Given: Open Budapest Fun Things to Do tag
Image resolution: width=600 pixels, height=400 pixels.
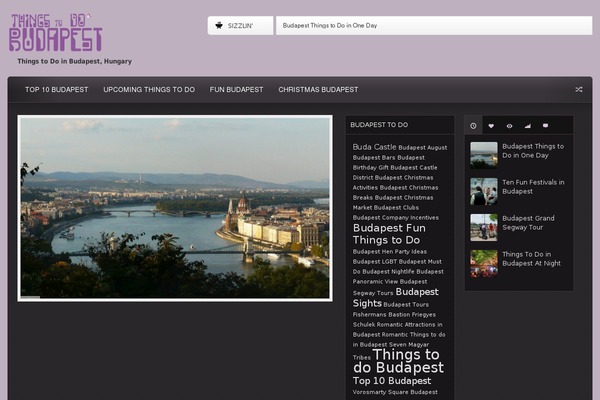Looking at the screenshot, I should point(389,234).
